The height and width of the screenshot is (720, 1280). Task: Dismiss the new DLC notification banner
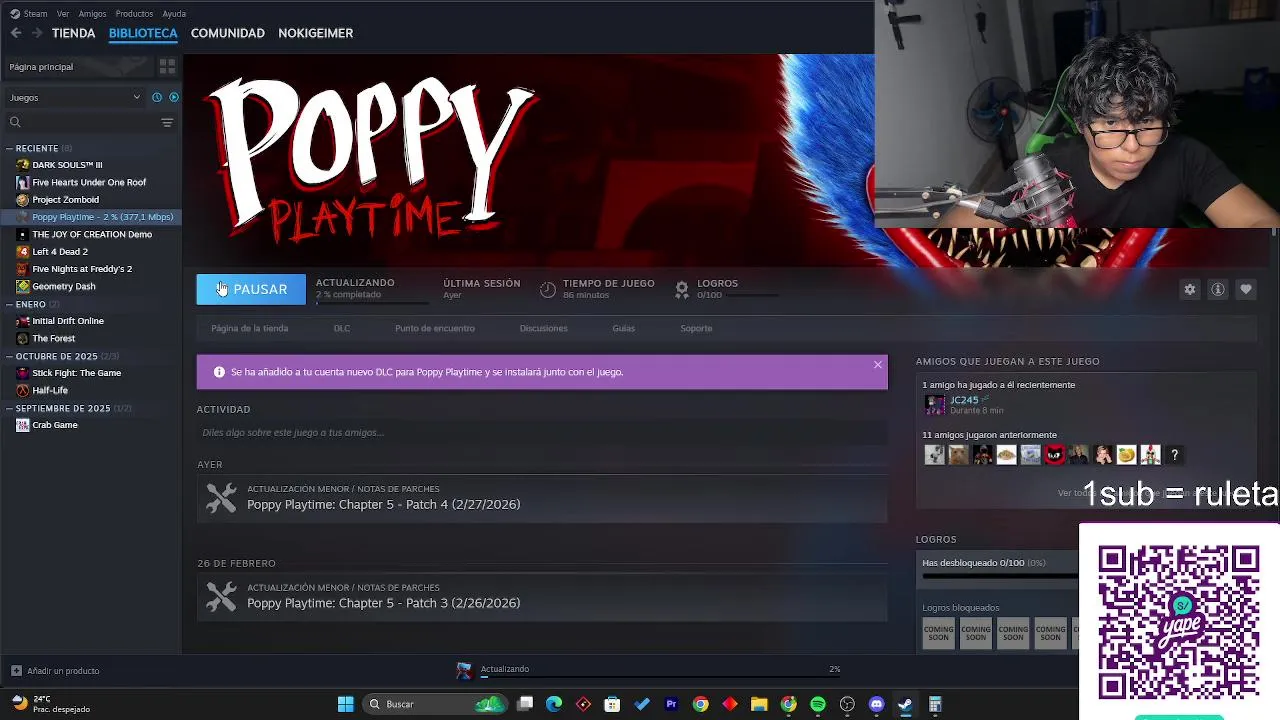(878, 364)
